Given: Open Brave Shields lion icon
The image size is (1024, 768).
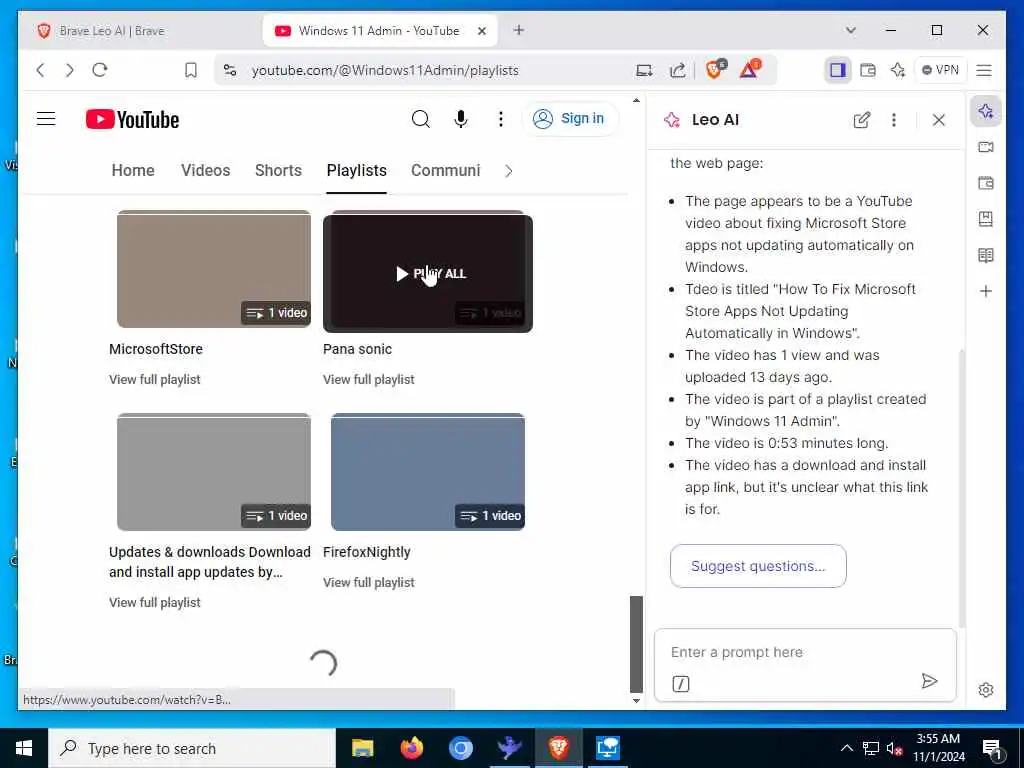Looking at the screenshot, I should point(716,69).
